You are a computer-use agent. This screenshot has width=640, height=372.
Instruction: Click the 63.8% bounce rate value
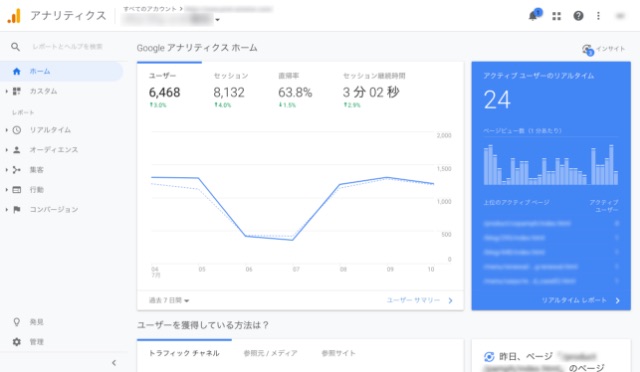pos(295,93)
